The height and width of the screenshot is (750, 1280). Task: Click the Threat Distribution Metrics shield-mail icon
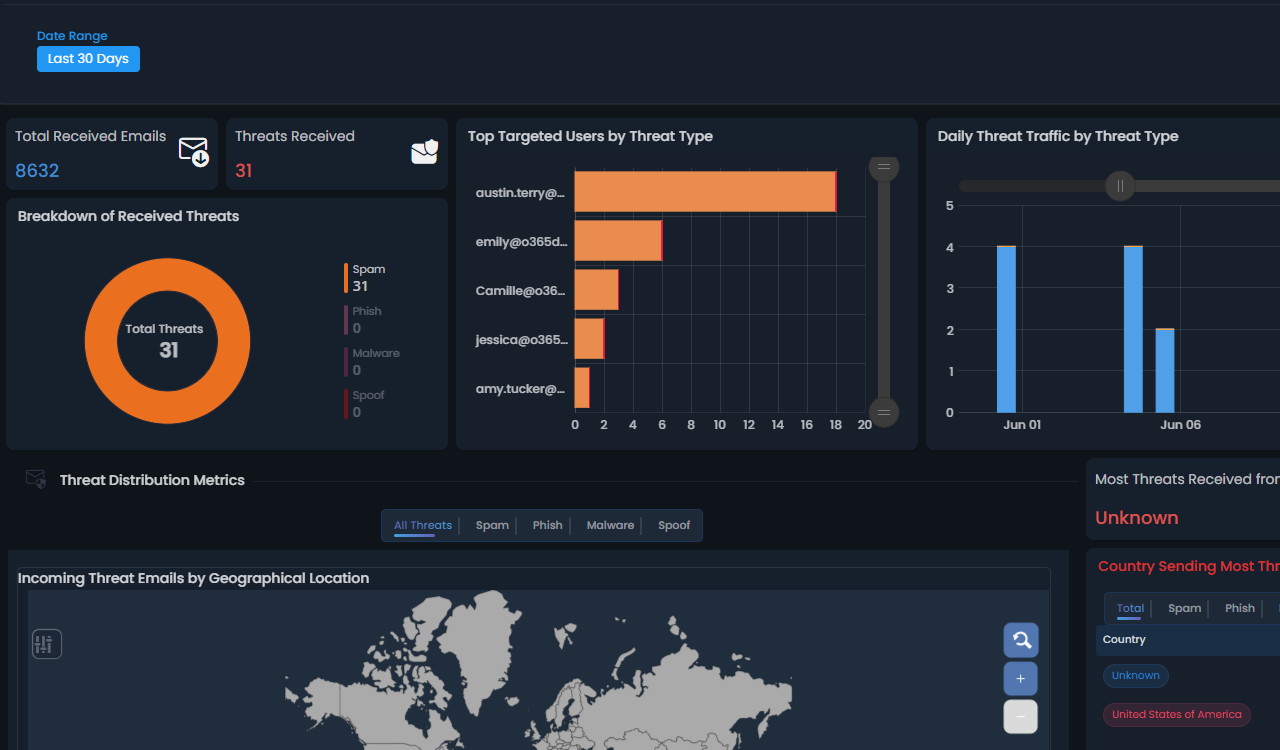pos(35,479)
